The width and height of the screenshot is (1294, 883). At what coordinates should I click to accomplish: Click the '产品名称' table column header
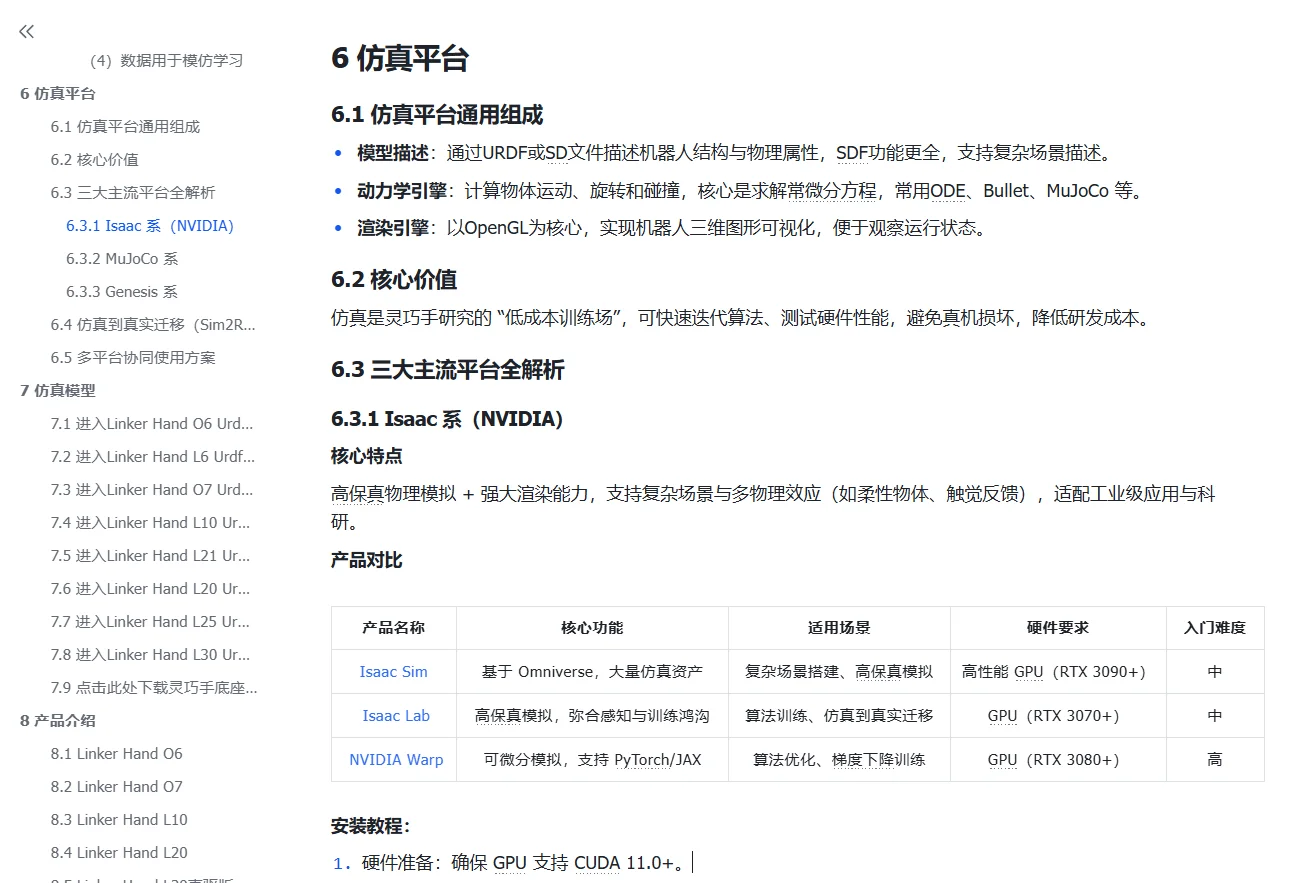[394, 628]
